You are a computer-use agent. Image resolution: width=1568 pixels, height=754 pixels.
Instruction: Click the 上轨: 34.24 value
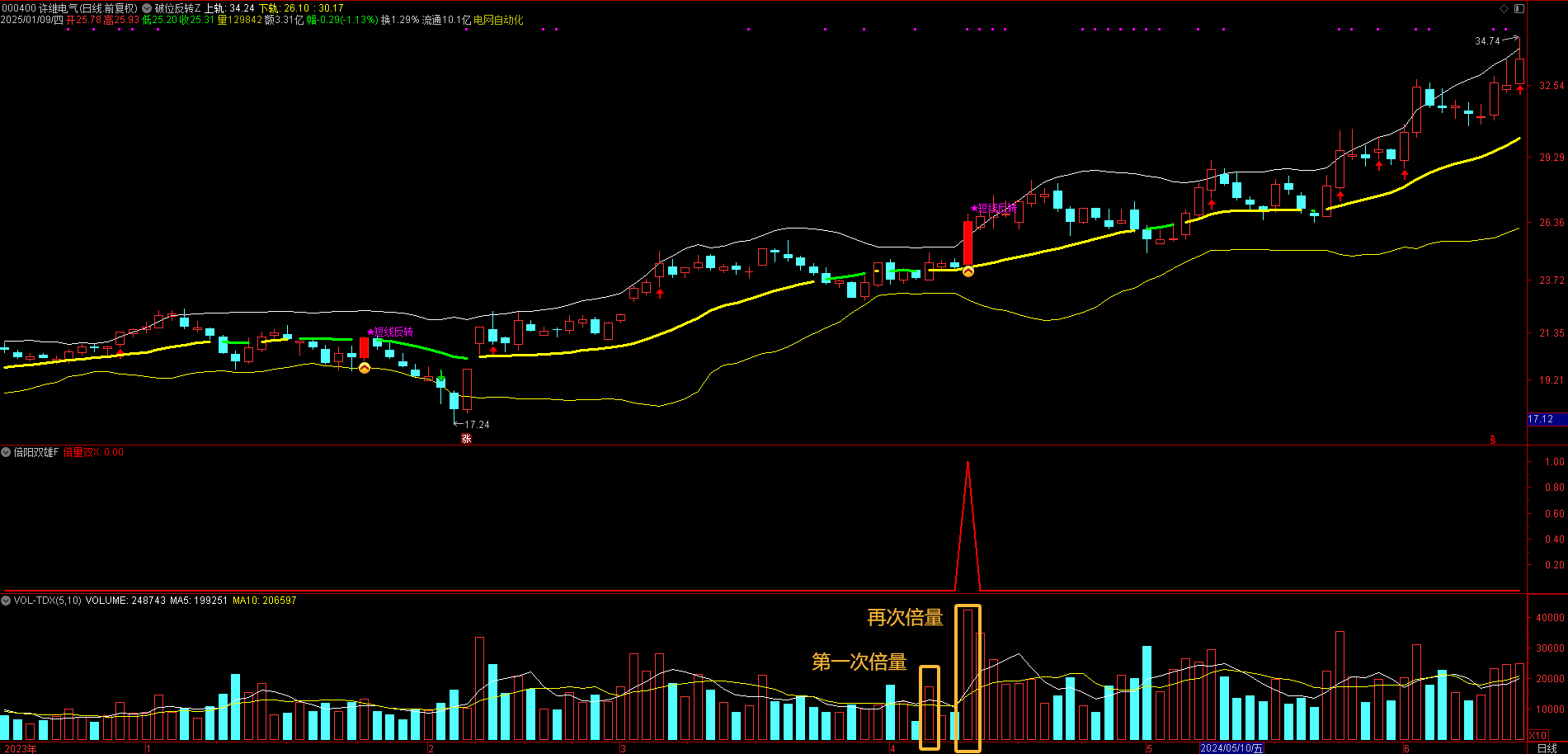(229, 8)
